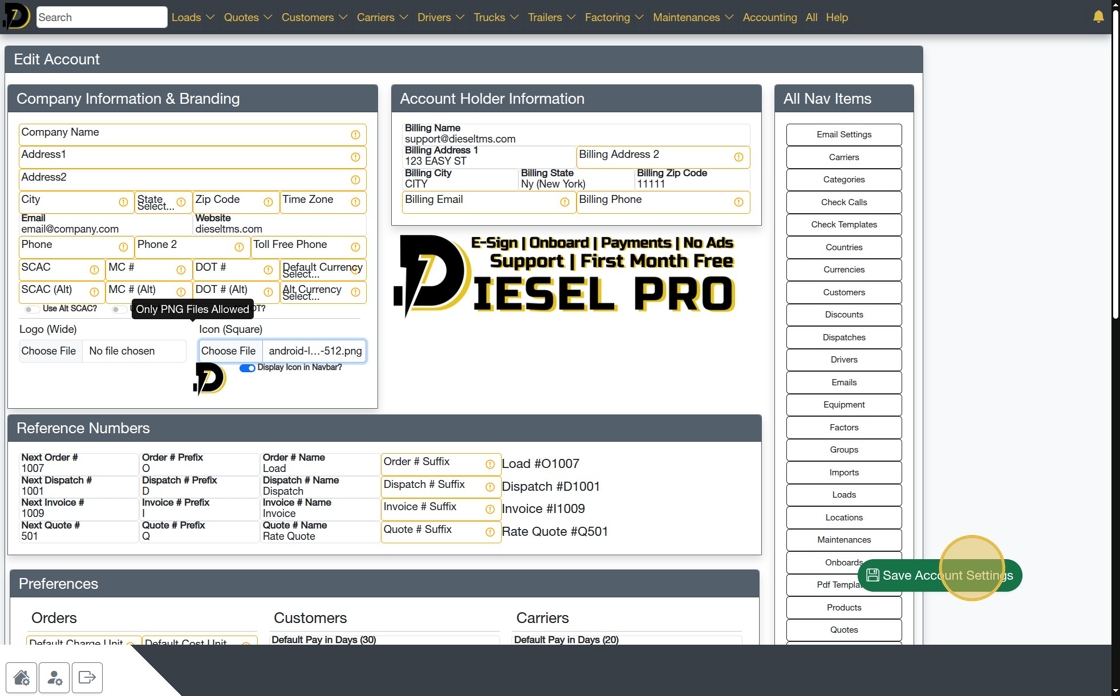Click warning icon in MC # field
Viewport: 1120px width, 696px height.
pyautogui.click(x=181, y=270)
